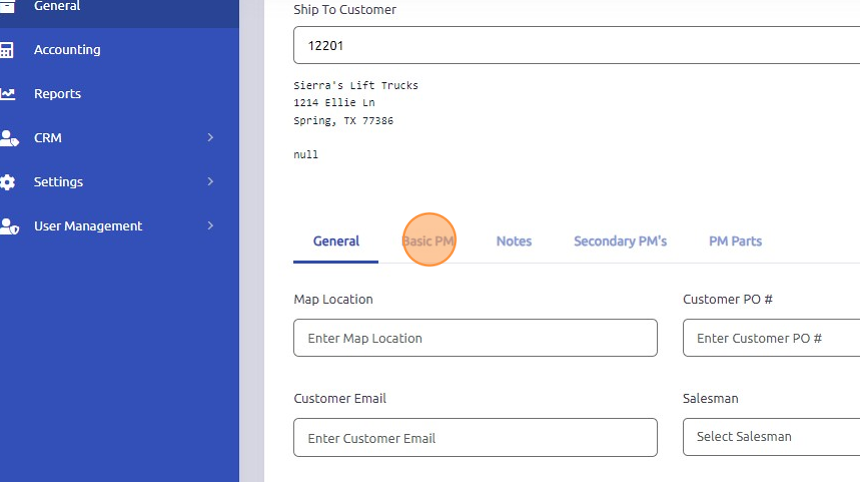Expand the Settings submenu chevron
Image resolution: width=860 pixels, height=482 pixels.
coord(210,182)
